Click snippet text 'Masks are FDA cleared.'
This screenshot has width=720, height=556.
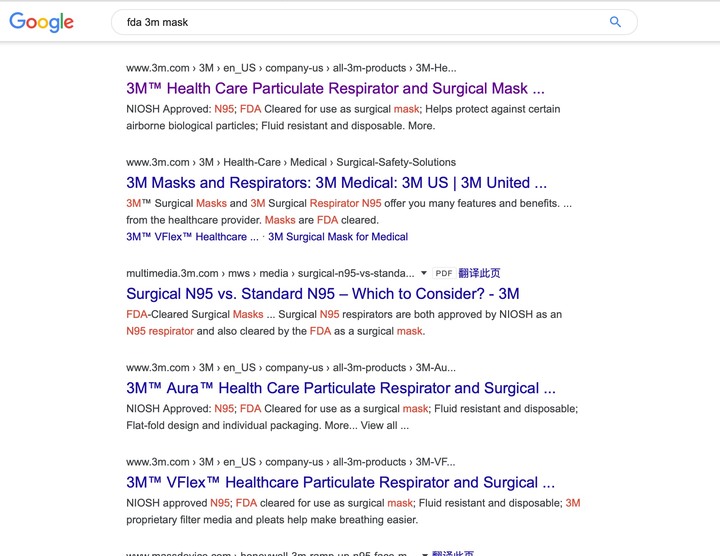322,220
